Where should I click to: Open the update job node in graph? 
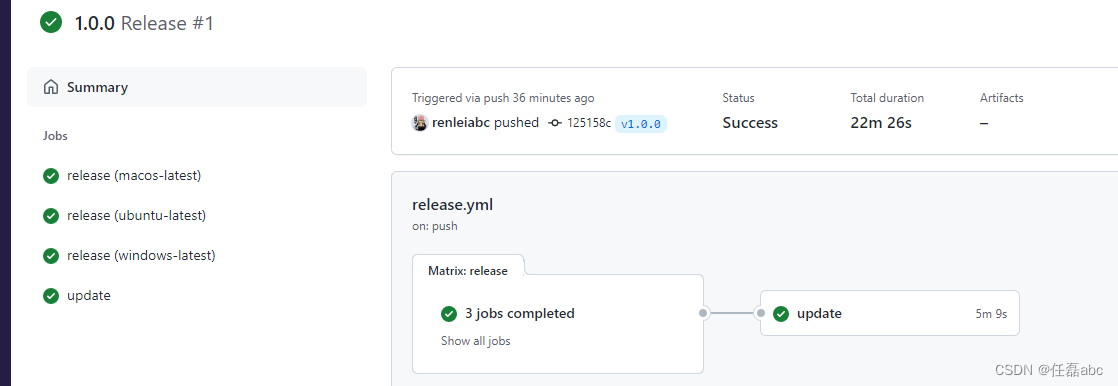point(890,313)
